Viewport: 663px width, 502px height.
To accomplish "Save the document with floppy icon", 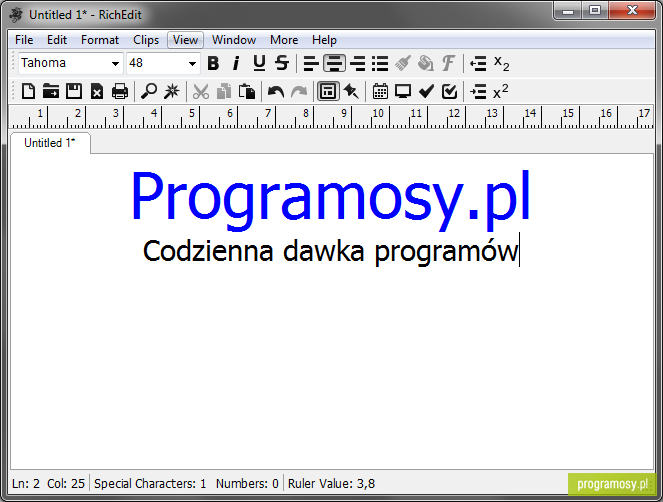I will (x=74, y=91).
